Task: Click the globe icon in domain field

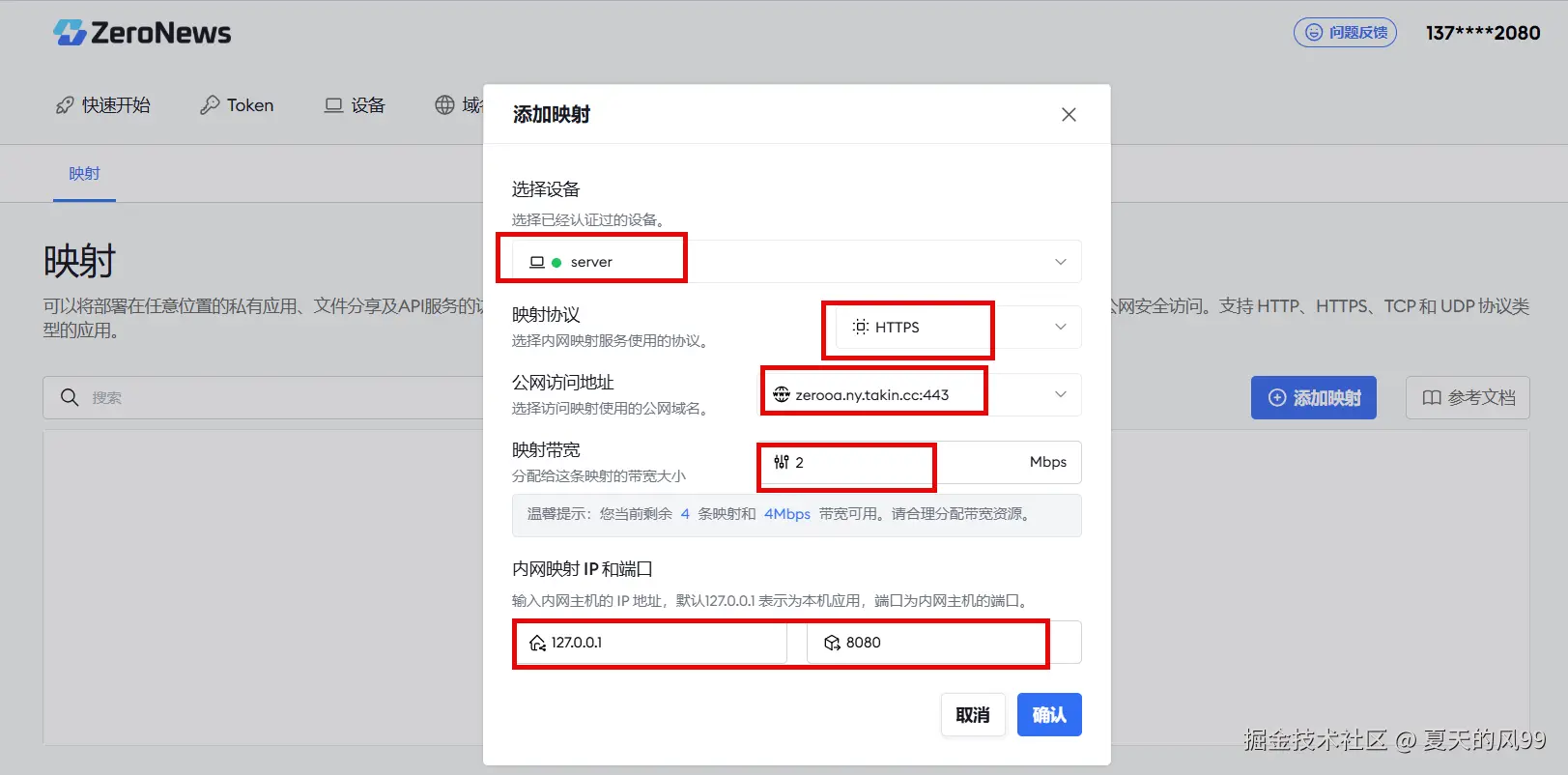Action: click(x=782, y=394)
